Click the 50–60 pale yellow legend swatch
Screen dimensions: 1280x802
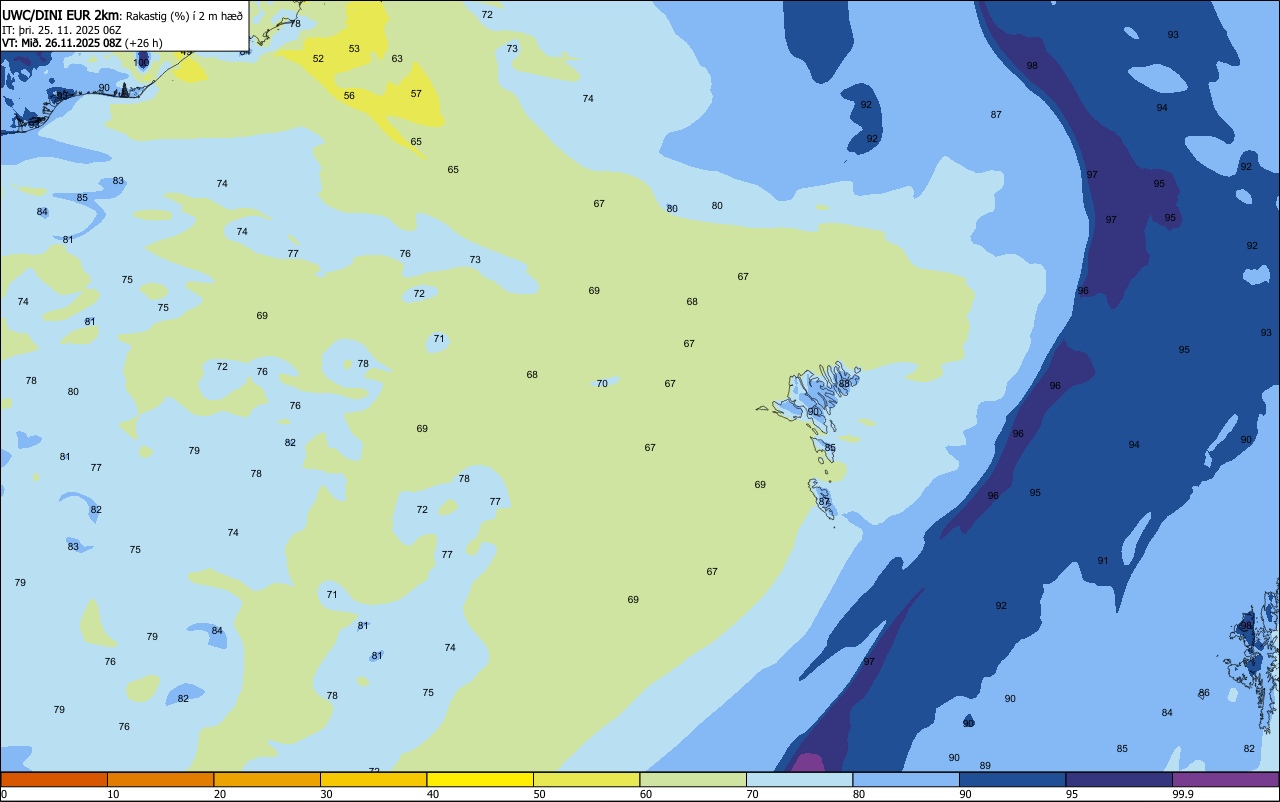click(586, 779)
